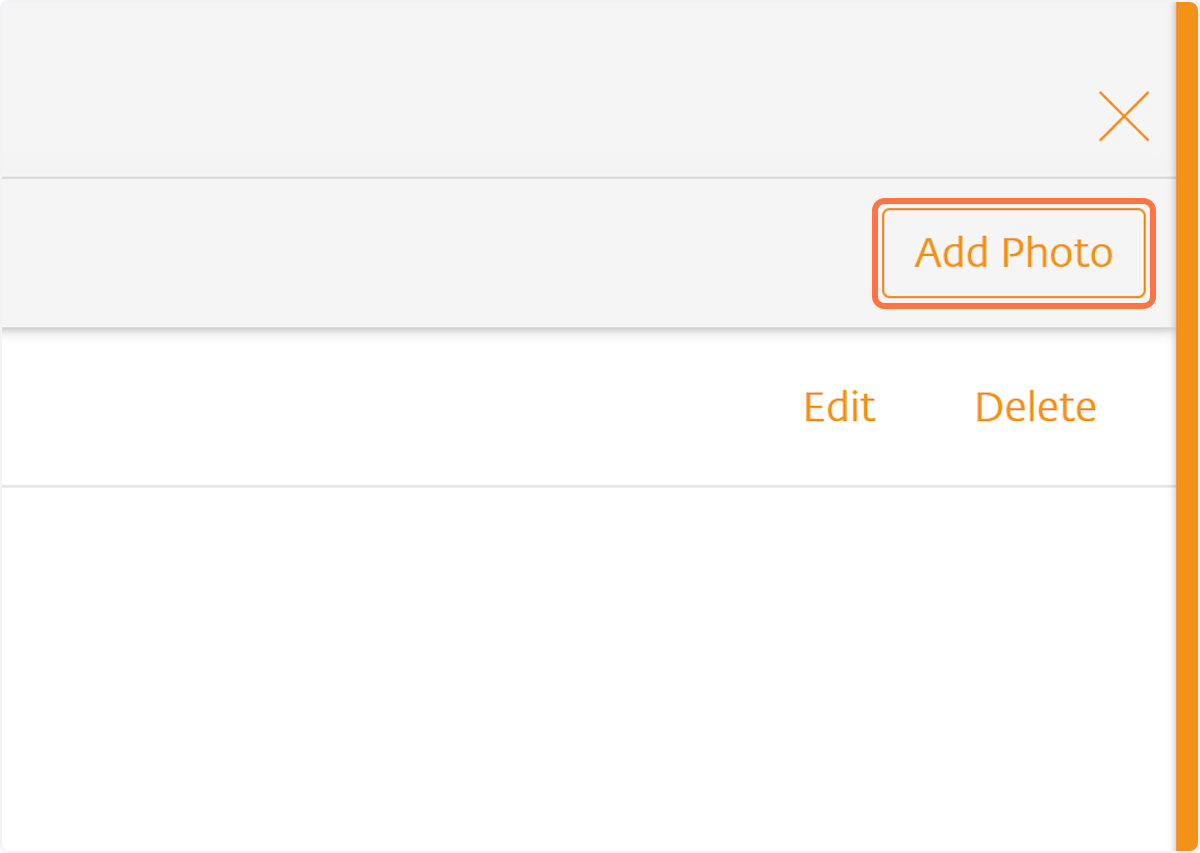The height and width of the screenshot is (853, 1200).
Task: Start adding a new photo
Action: pyautogui.click(x=1014, y=253)
